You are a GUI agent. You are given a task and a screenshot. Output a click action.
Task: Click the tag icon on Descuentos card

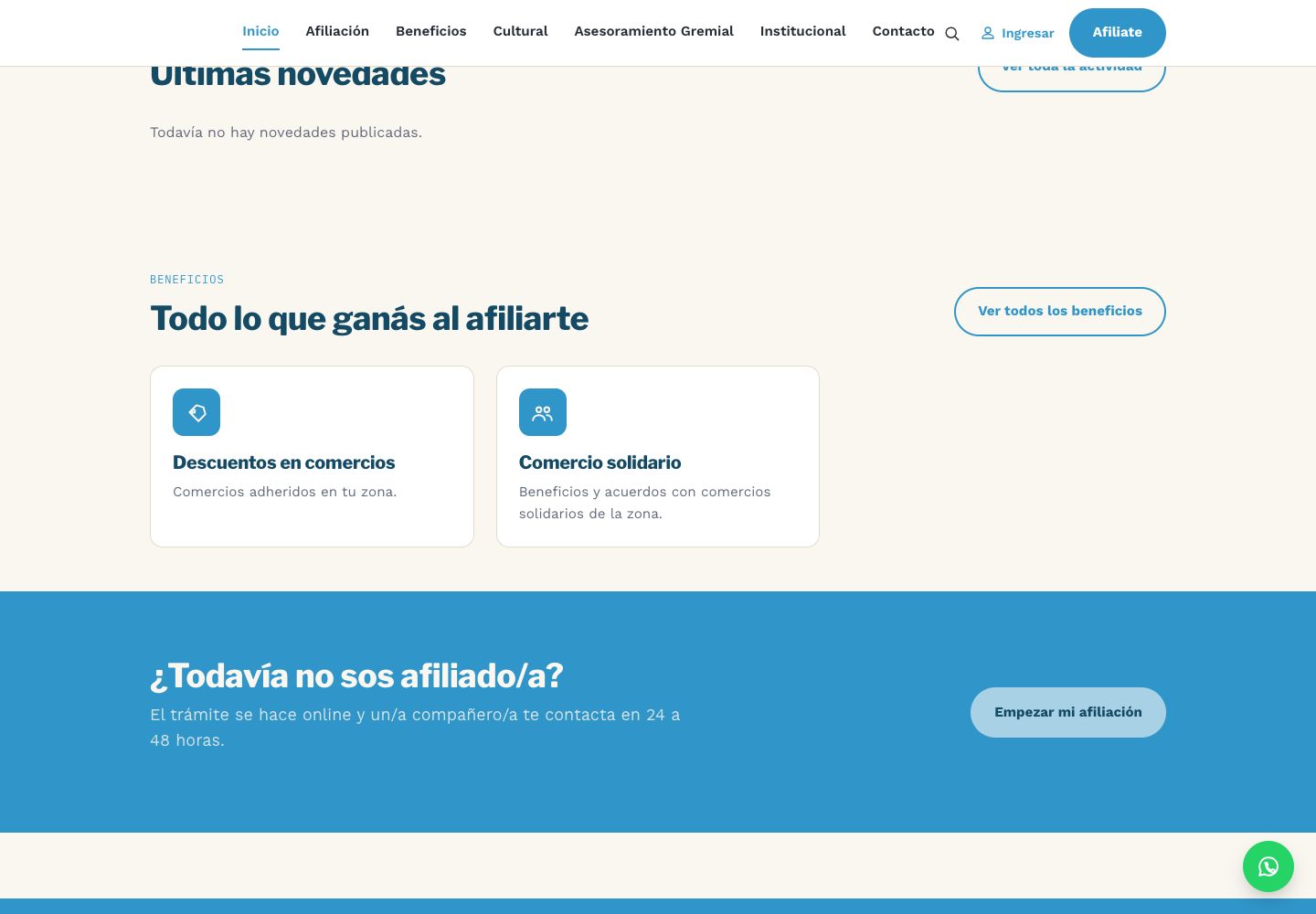coord(196,412)
